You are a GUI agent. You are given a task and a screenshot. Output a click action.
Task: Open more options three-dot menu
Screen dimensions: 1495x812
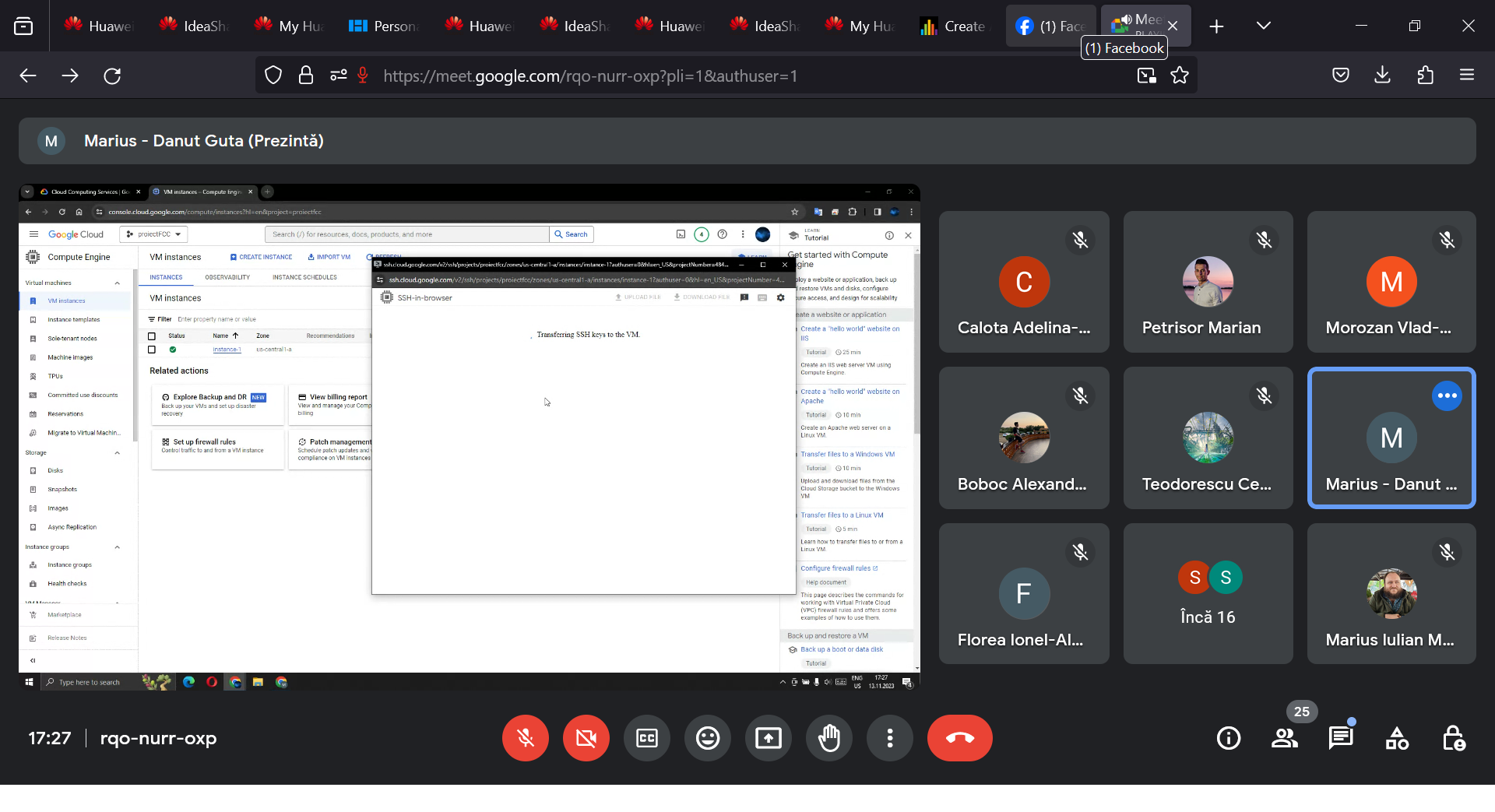tap(889, 738)
